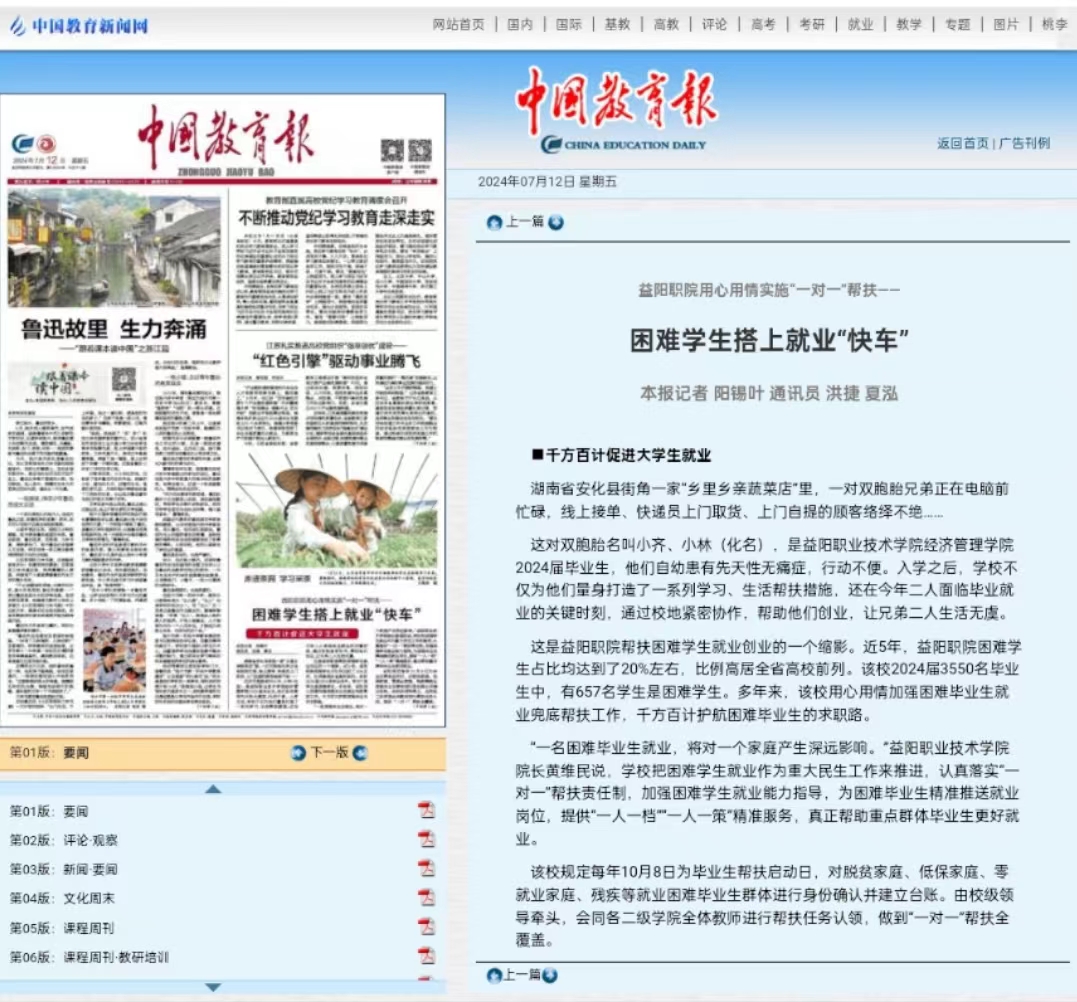Open the 高考 navigation item
This screenshot has width=1077, height=1002.
tap(763, 25)
